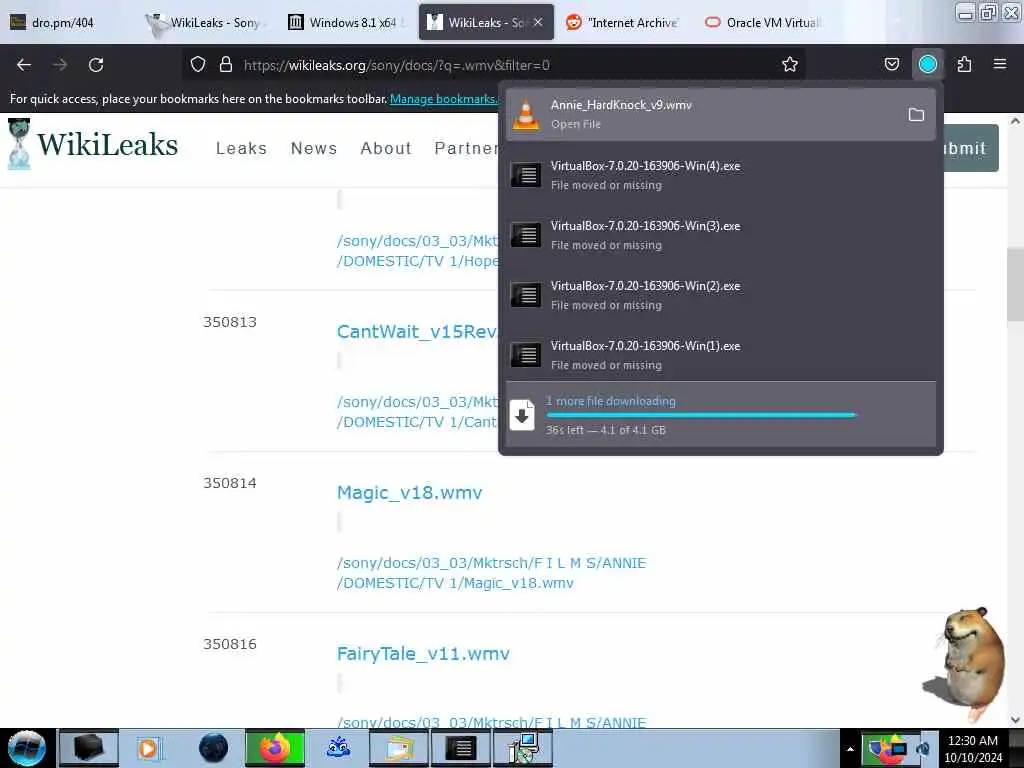Save page to Pocket
This screenshot has height=768, width=1024.
(891, 64)
